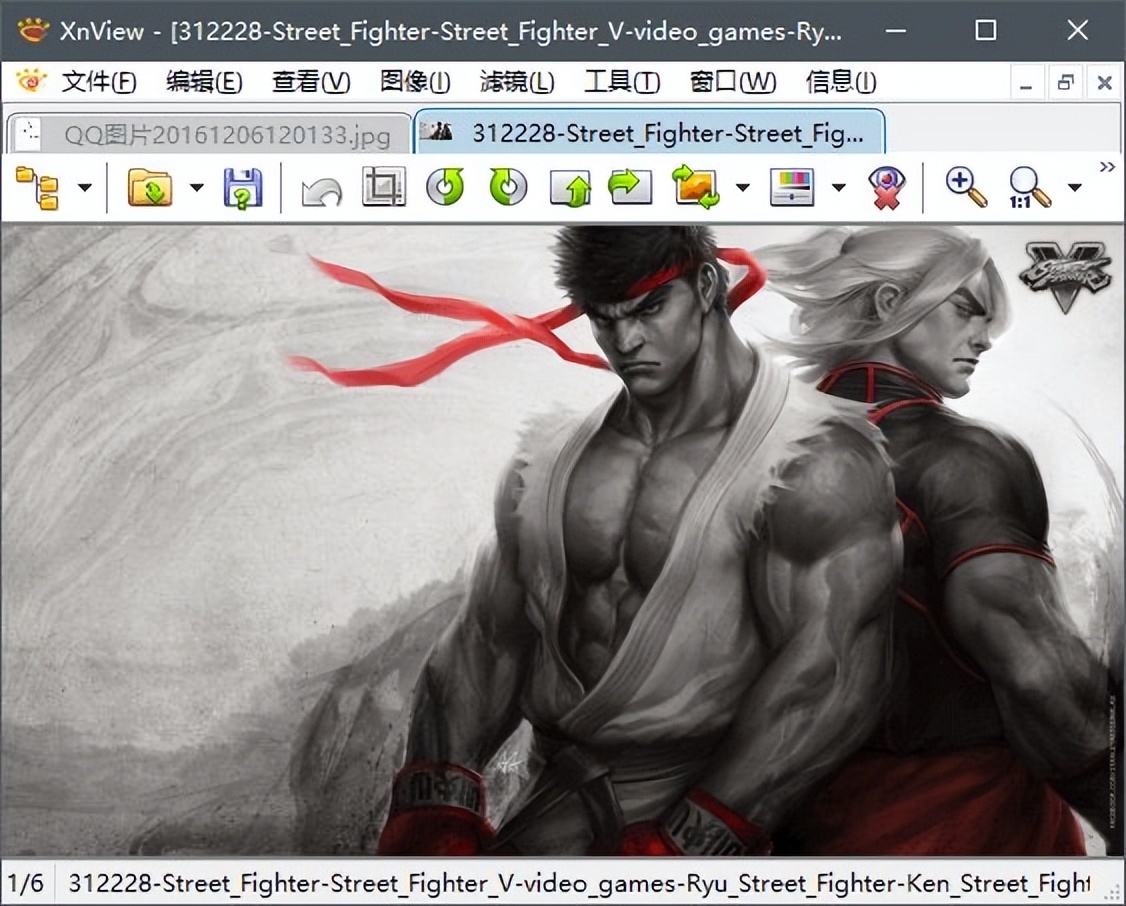The height and width of the screenshot is (906, 1126).
Task: Open the 文件(F) menu
Action: tap(99, 82)
